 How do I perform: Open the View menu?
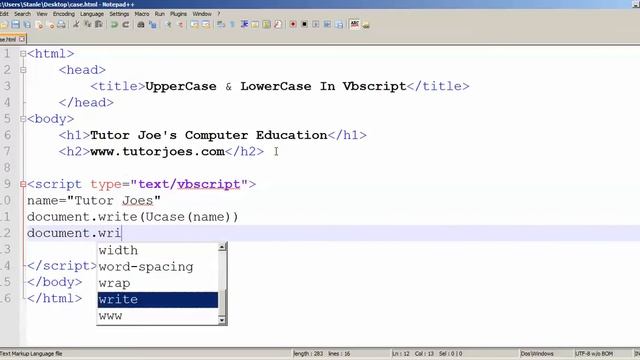[42, 14]
